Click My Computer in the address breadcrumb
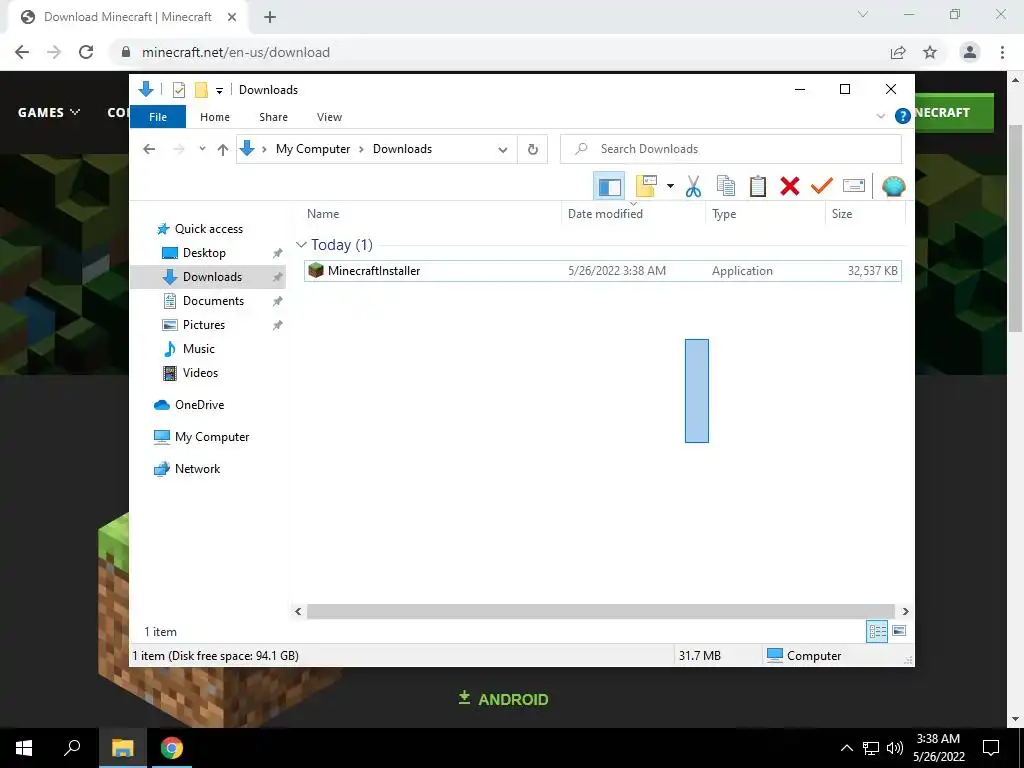Viewport: 1024px width, 768px height. coord(313,149)
